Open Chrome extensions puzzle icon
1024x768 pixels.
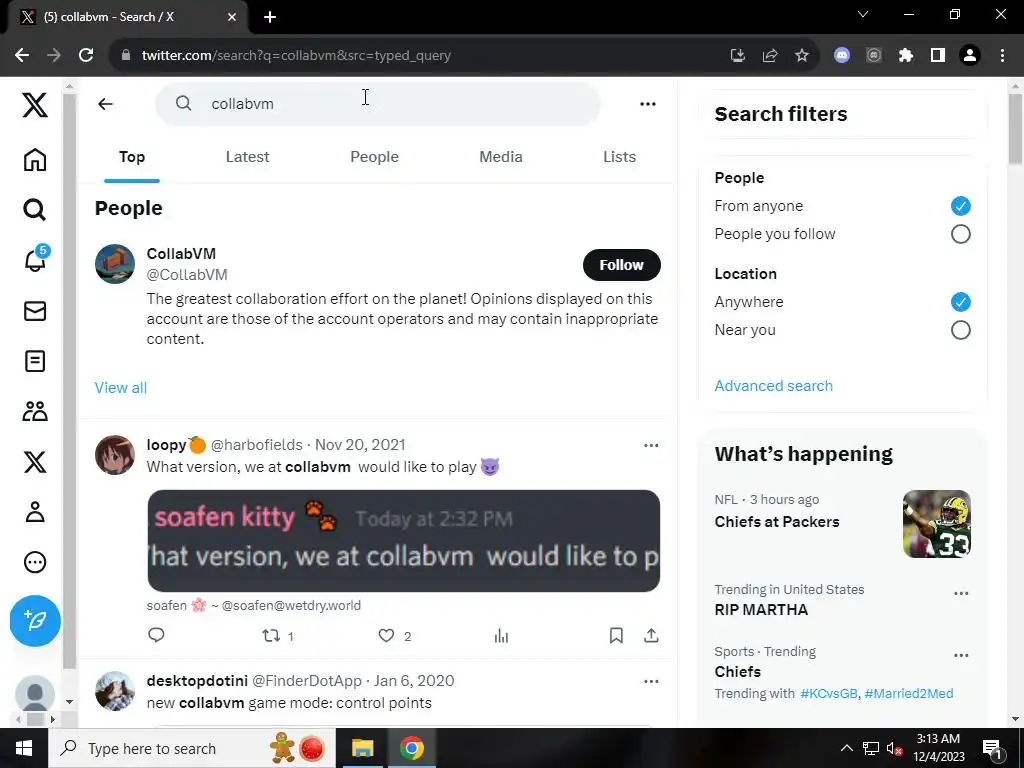[x=906, y=56]
